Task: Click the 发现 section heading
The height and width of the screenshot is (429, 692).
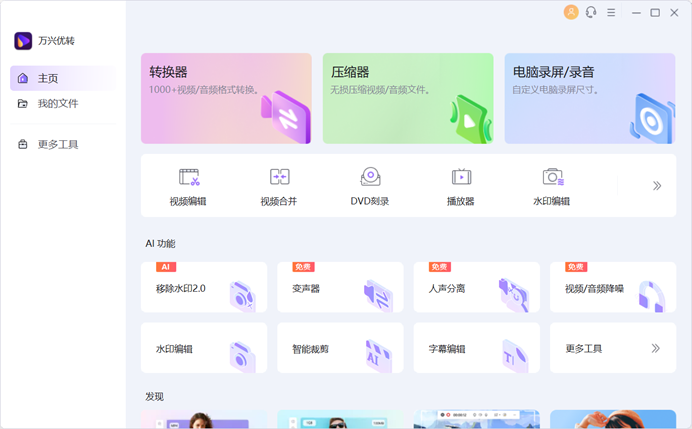Action: (154, 397)
